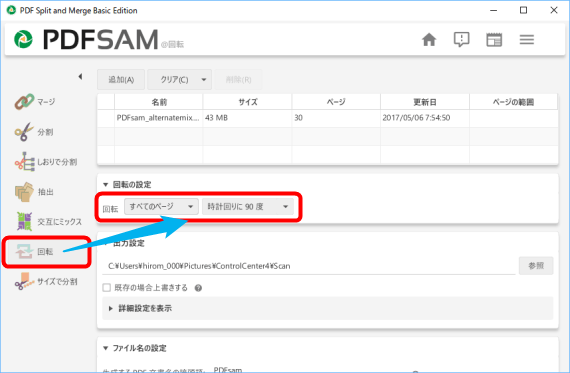The image size is (570, 373).
Task: Maximize the PDF Split and Merge window
Action: 523,10
